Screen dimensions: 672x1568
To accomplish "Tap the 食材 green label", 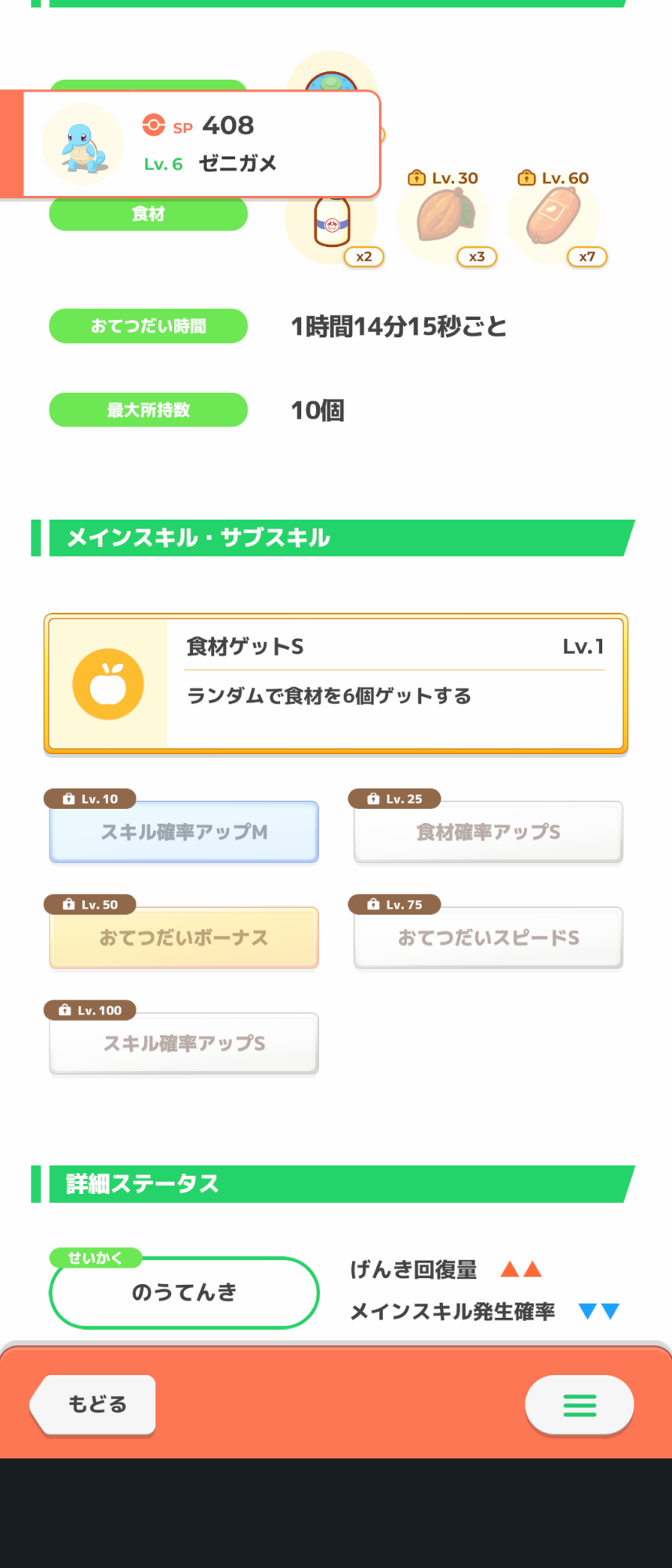I will click(x=148, y=214).
